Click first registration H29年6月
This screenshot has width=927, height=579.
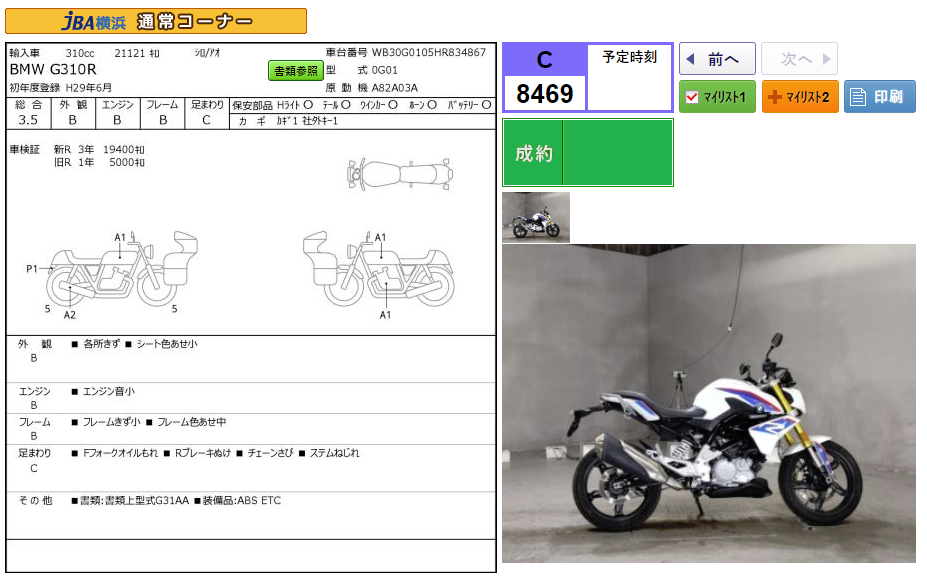tap(89, 88)
